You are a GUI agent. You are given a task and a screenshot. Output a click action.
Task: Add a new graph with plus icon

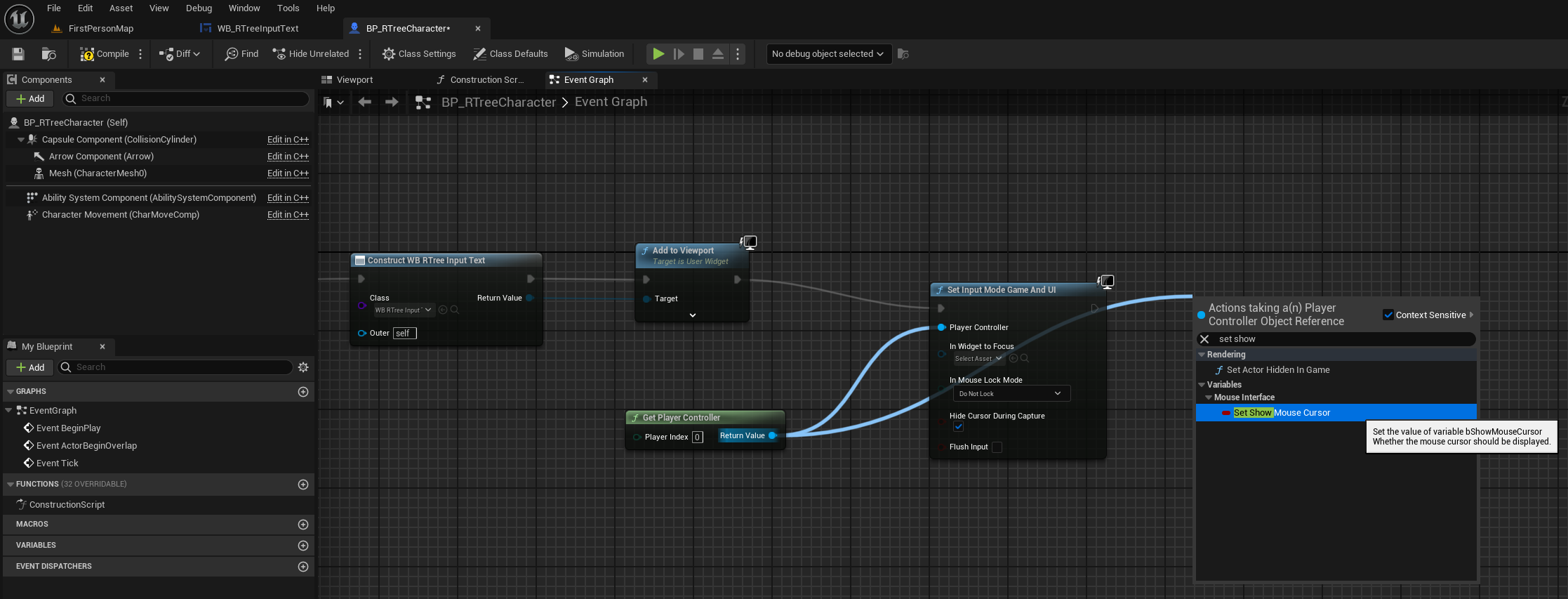303,392
